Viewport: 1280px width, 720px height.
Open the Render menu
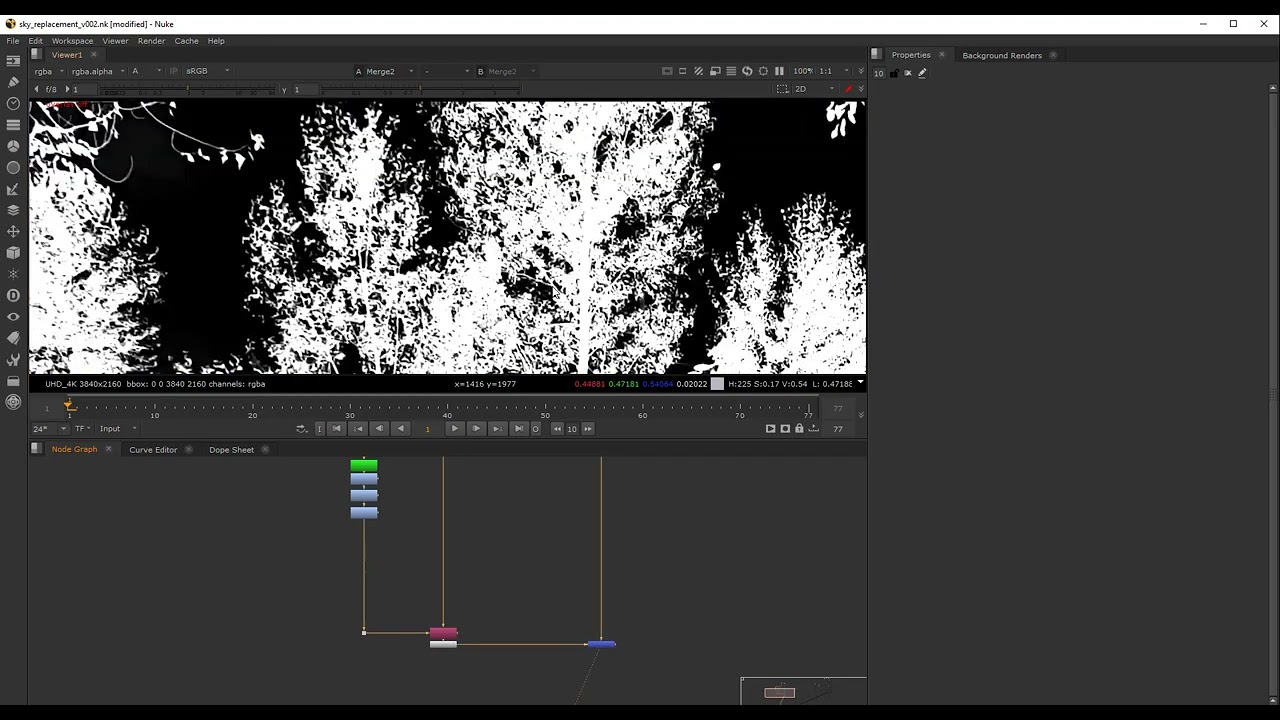(x=151, y=41)
